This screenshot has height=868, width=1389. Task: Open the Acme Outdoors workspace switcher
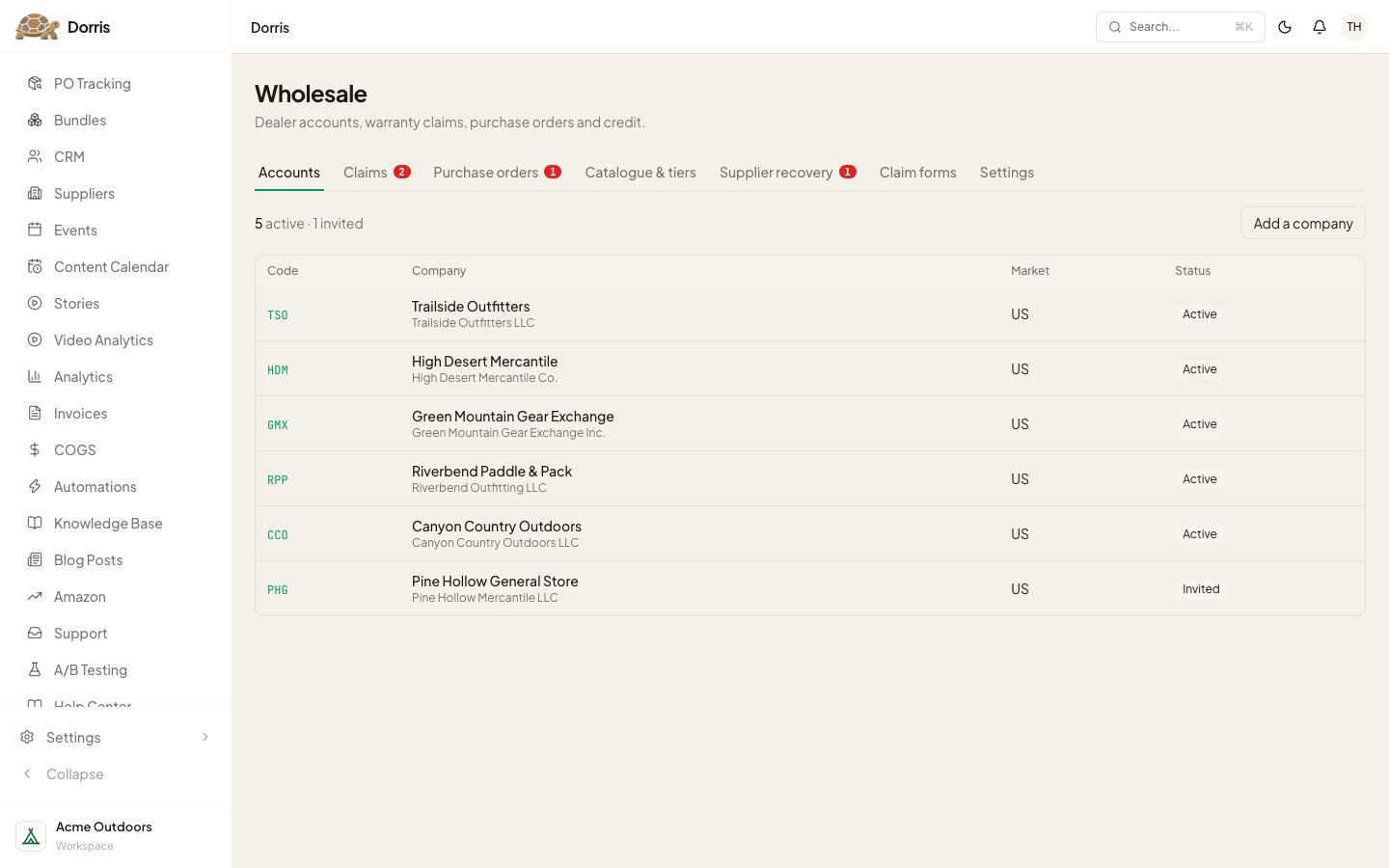[x=116, y=835]
